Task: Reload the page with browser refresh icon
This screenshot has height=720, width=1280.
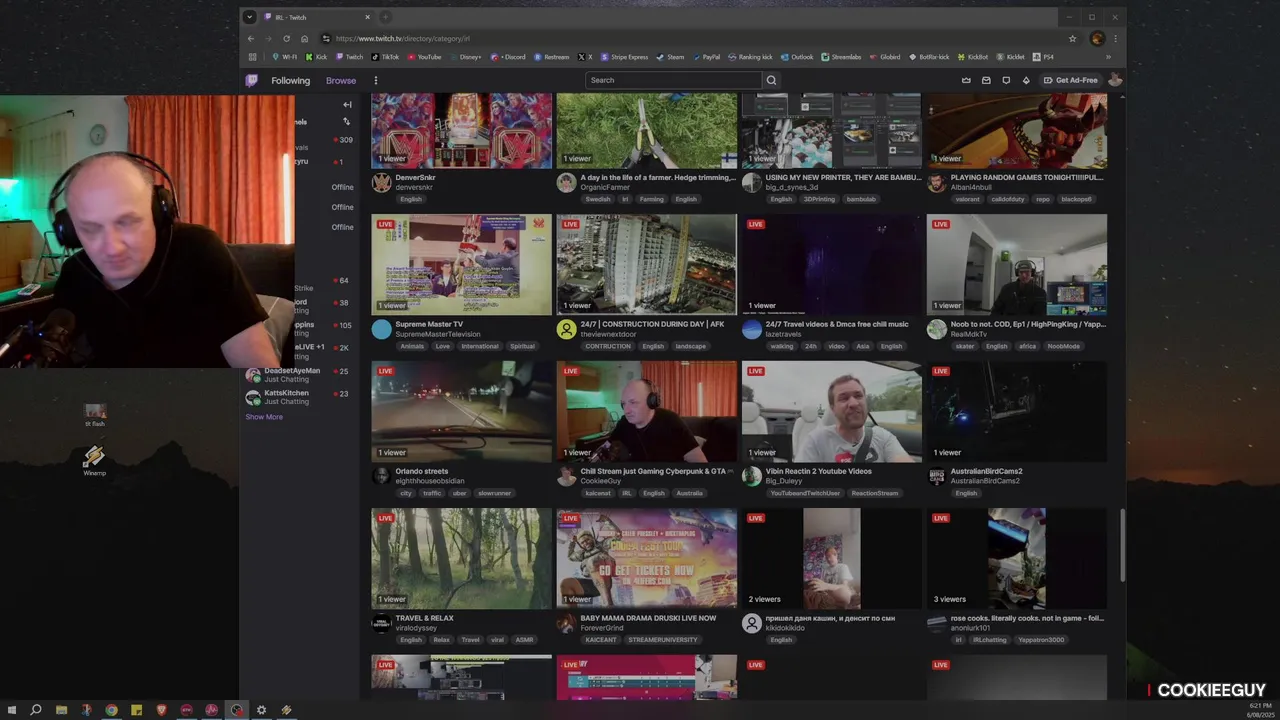Action: (x=287, y=39)
